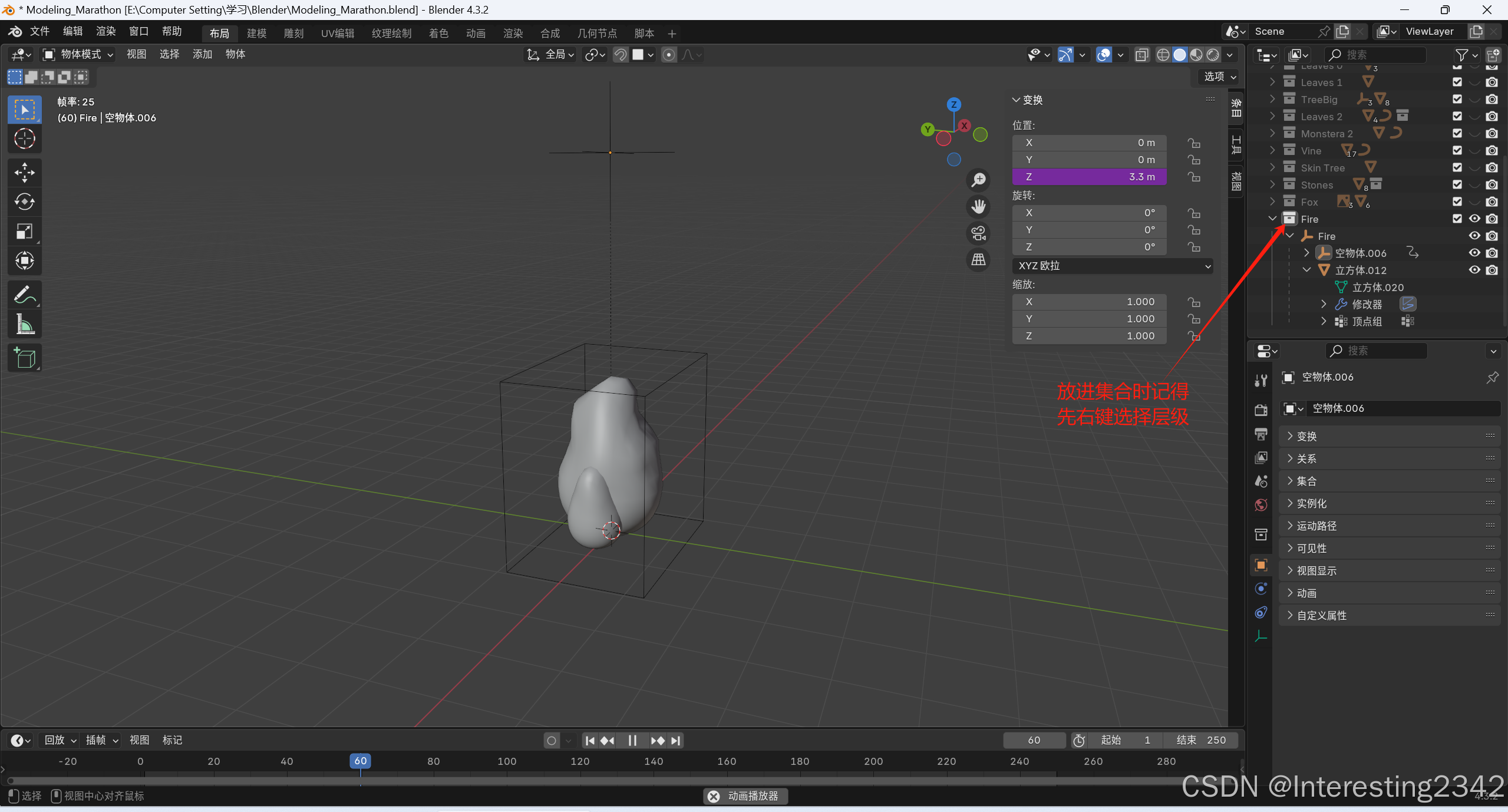Image resolution: width=1508 pixels, height=812 pixels.
Task: Expand the Fox collection in outliner
Action: (x=1272, y=202)
